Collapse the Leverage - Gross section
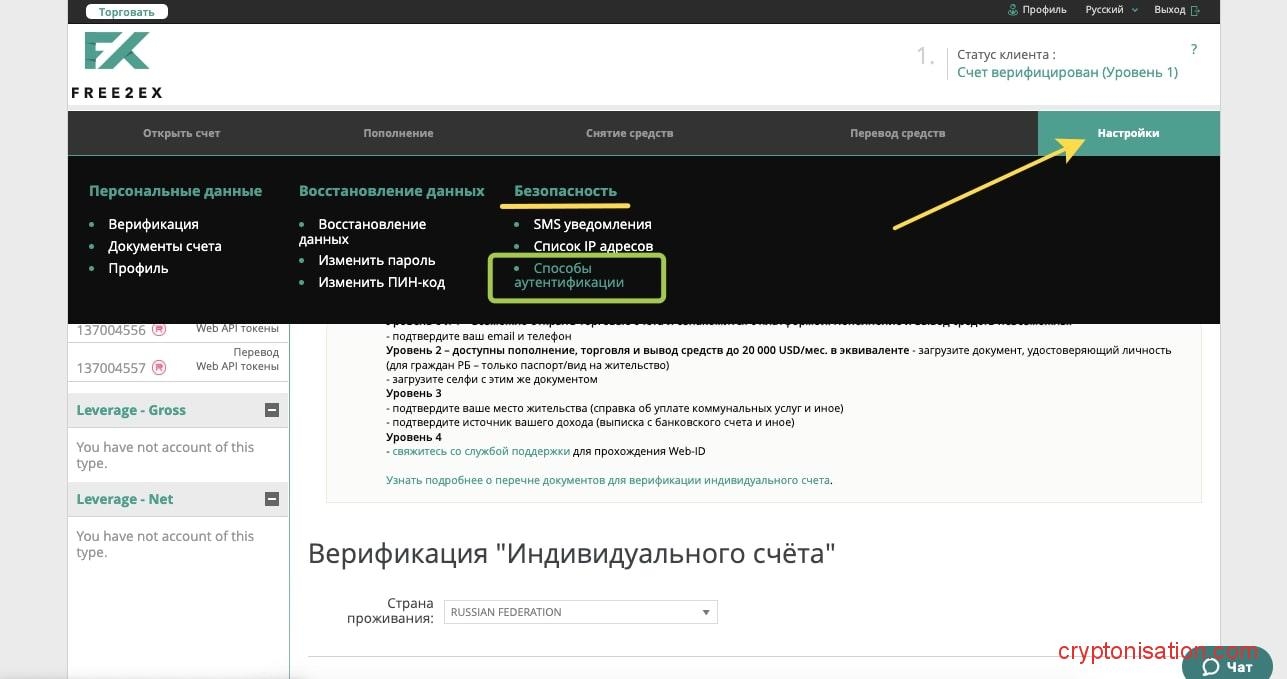Image resolution: width=1287 pixels, height=679 pixels. coord(271,410)
